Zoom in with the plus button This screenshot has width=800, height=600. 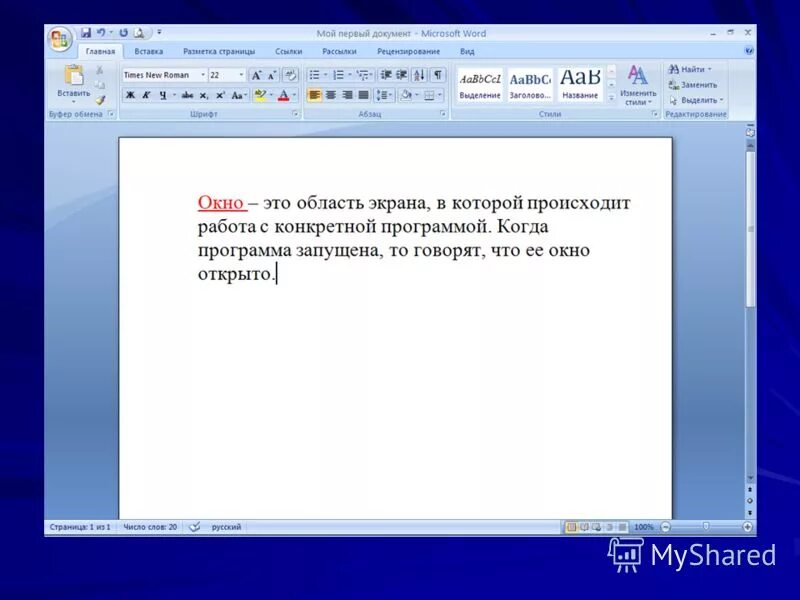coord(747,527)
